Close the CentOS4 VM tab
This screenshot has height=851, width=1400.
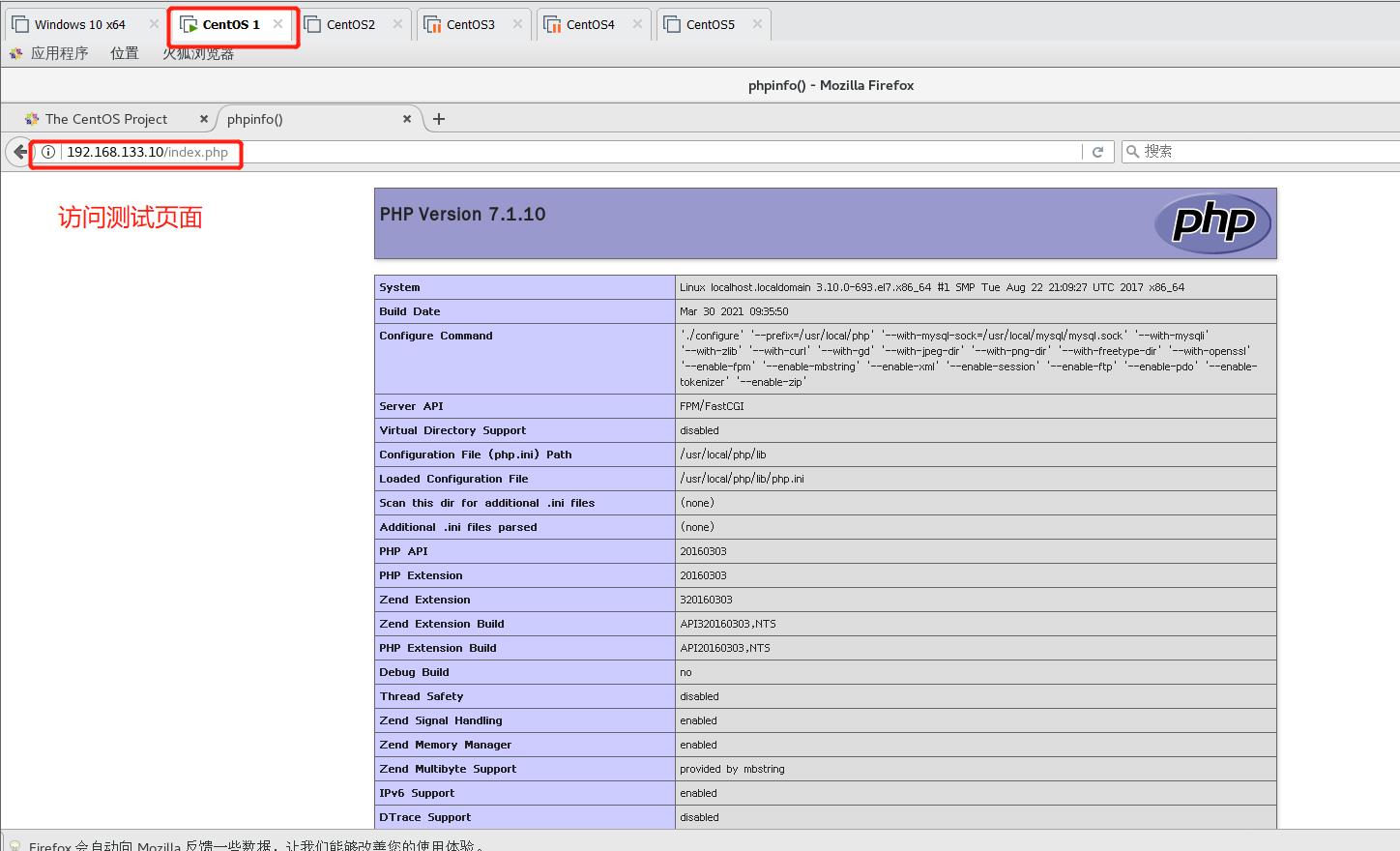click(637, 24)
